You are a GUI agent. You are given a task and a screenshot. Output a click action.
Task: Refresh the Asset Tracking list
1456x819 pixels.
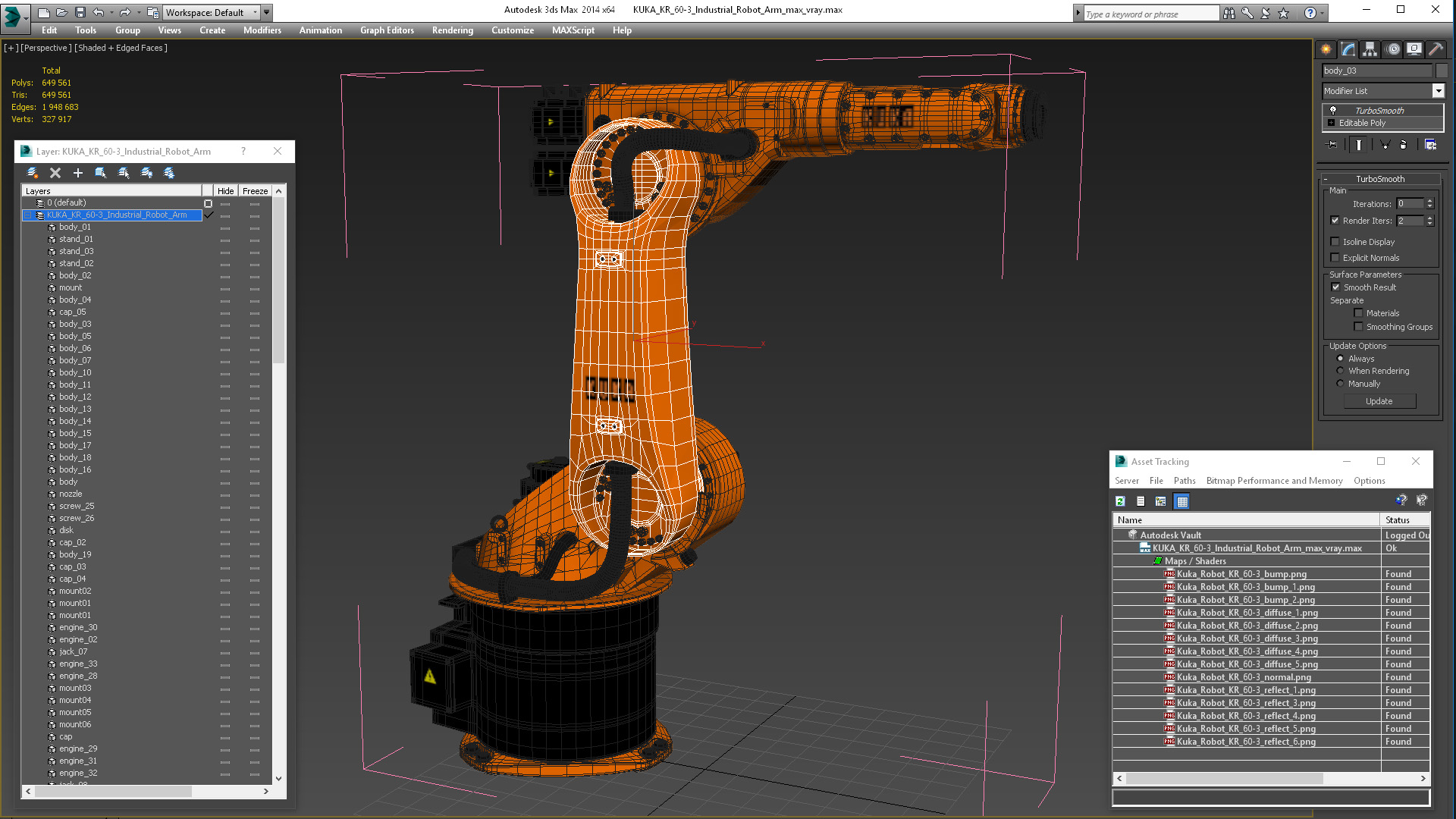(1120, 501)
